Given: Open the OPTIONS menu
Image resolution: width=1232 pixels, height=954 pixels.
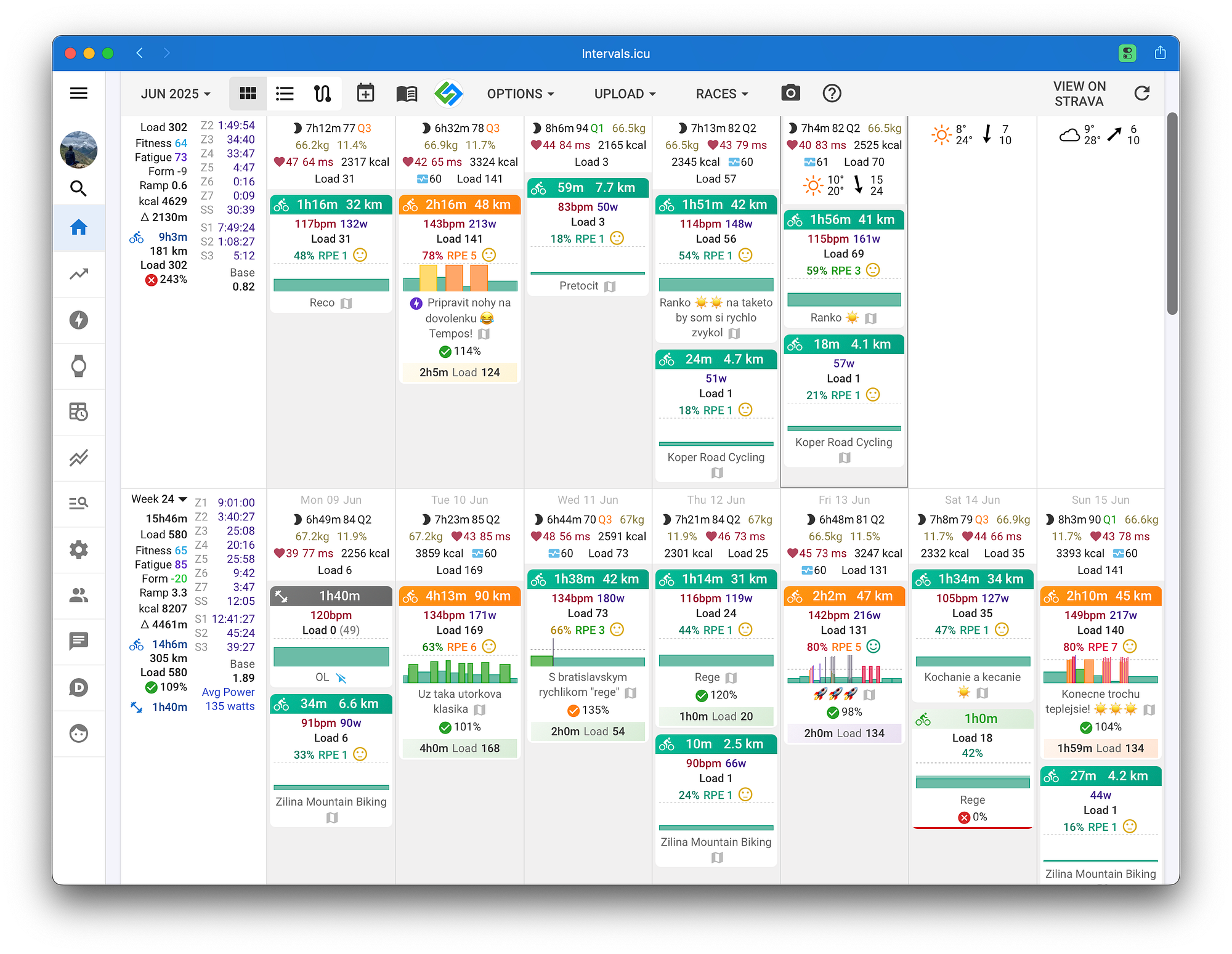Looking at the screenshot, I should (521, 94).
